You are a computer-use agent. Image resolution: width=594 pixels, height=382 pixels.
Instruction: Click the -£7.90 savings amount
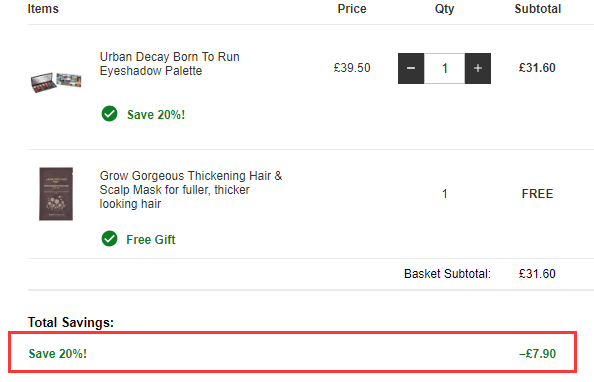pos(537,354)
